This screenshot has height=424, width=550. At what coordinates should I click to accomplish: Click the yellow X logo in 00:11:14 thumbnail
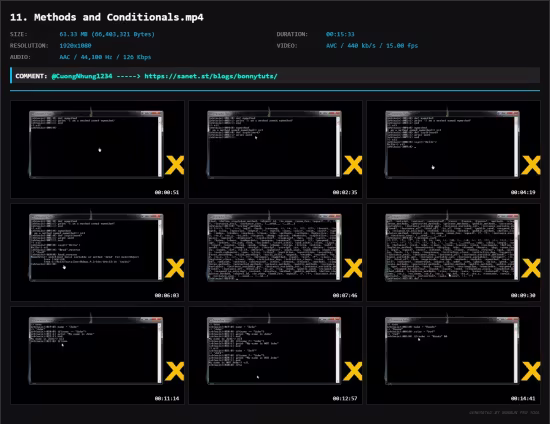[x=175, y=371]
